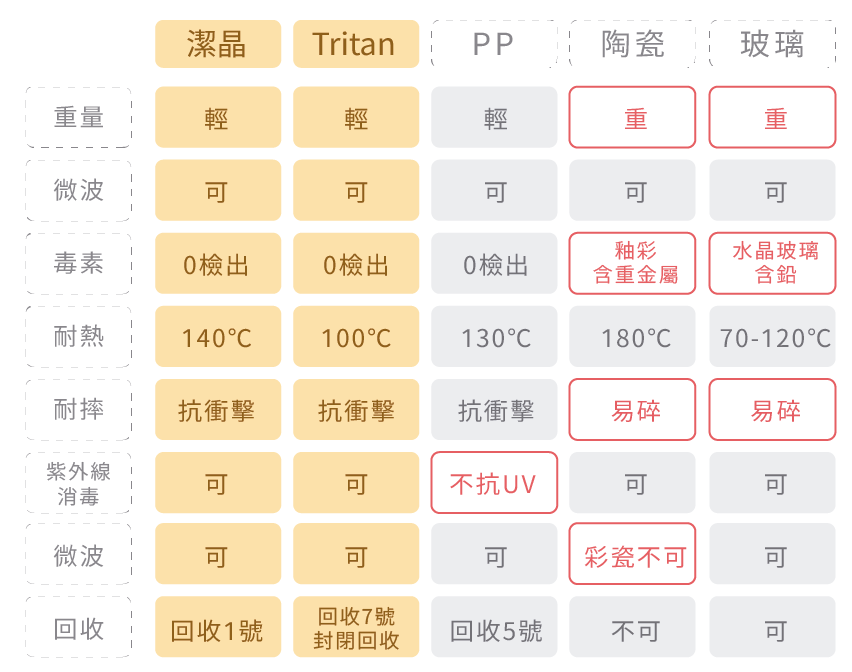
Task: Click the 紫外線消毒 row label
Action: pyautogui.click(x=79, y=483)
